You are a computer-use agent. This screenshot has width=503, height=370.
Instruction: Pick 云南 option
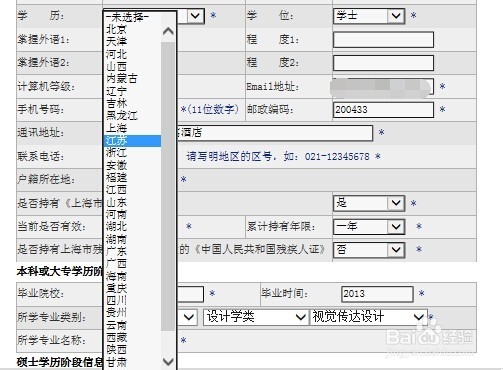[133, 325]
